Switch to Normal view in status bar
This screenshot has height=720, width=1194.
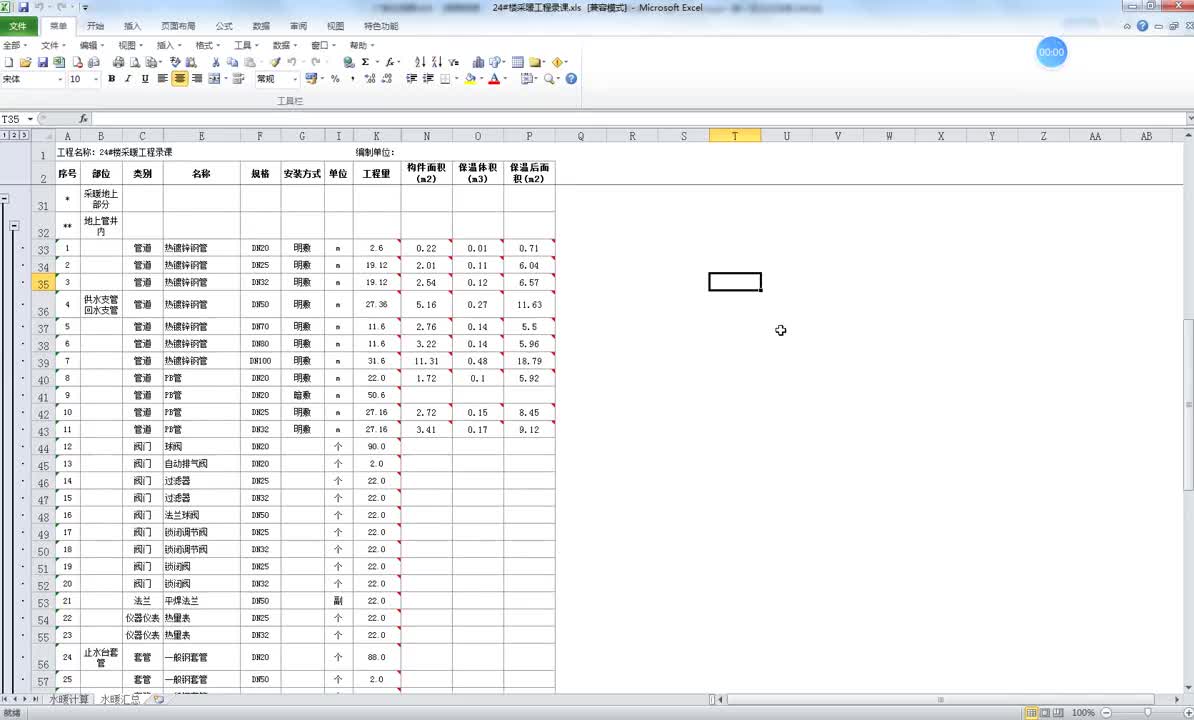[x=1031, y=713]
